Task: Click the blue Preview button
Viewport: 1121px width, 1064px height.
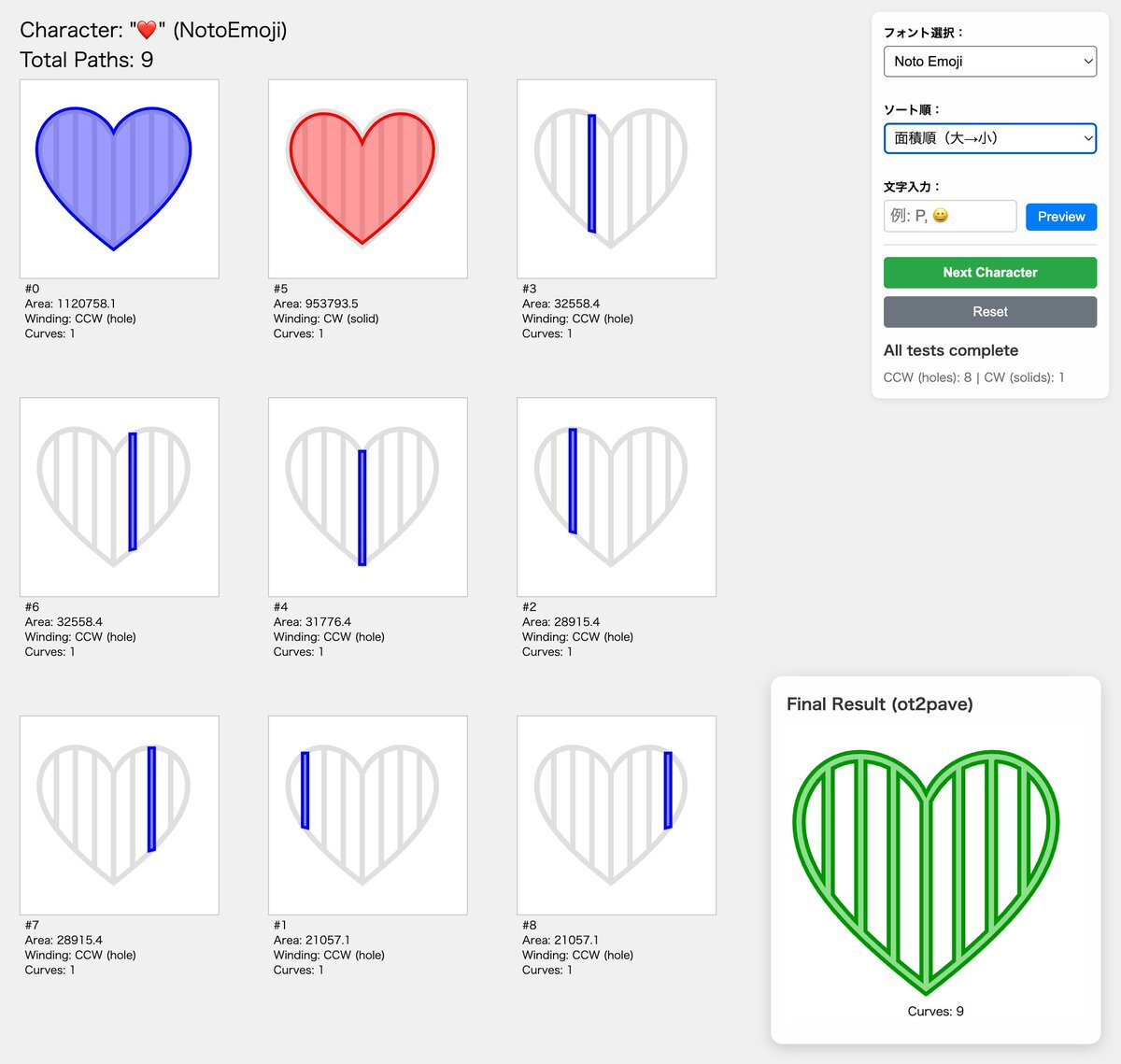Action: [1060, 217]
